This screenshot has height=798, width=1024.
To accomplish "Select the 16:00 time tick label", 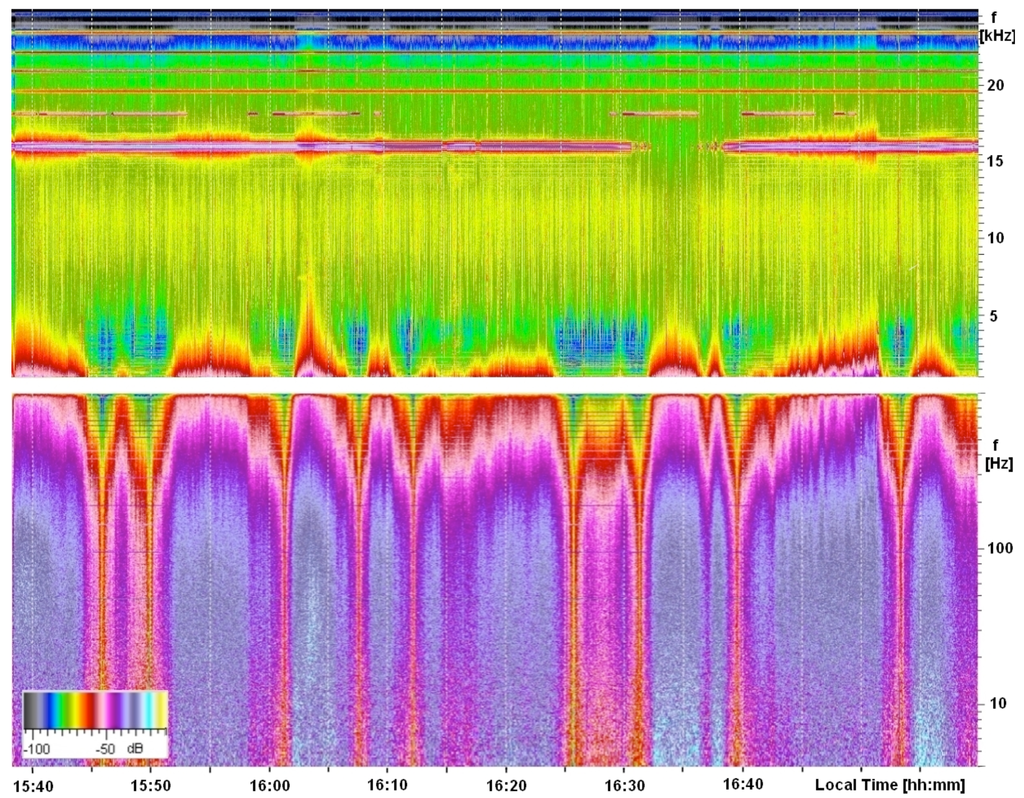I will point(270,785).
